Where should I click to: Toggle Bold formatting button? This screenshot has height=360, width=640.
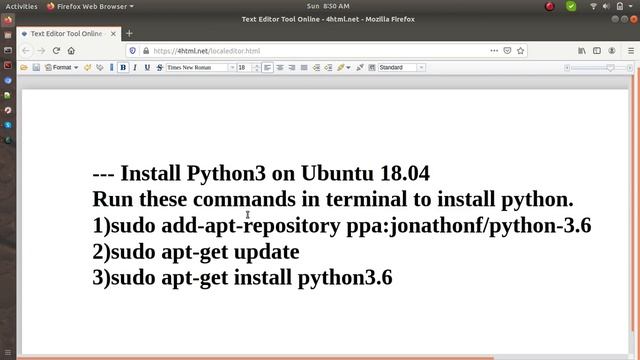click(x=123, y=67)
